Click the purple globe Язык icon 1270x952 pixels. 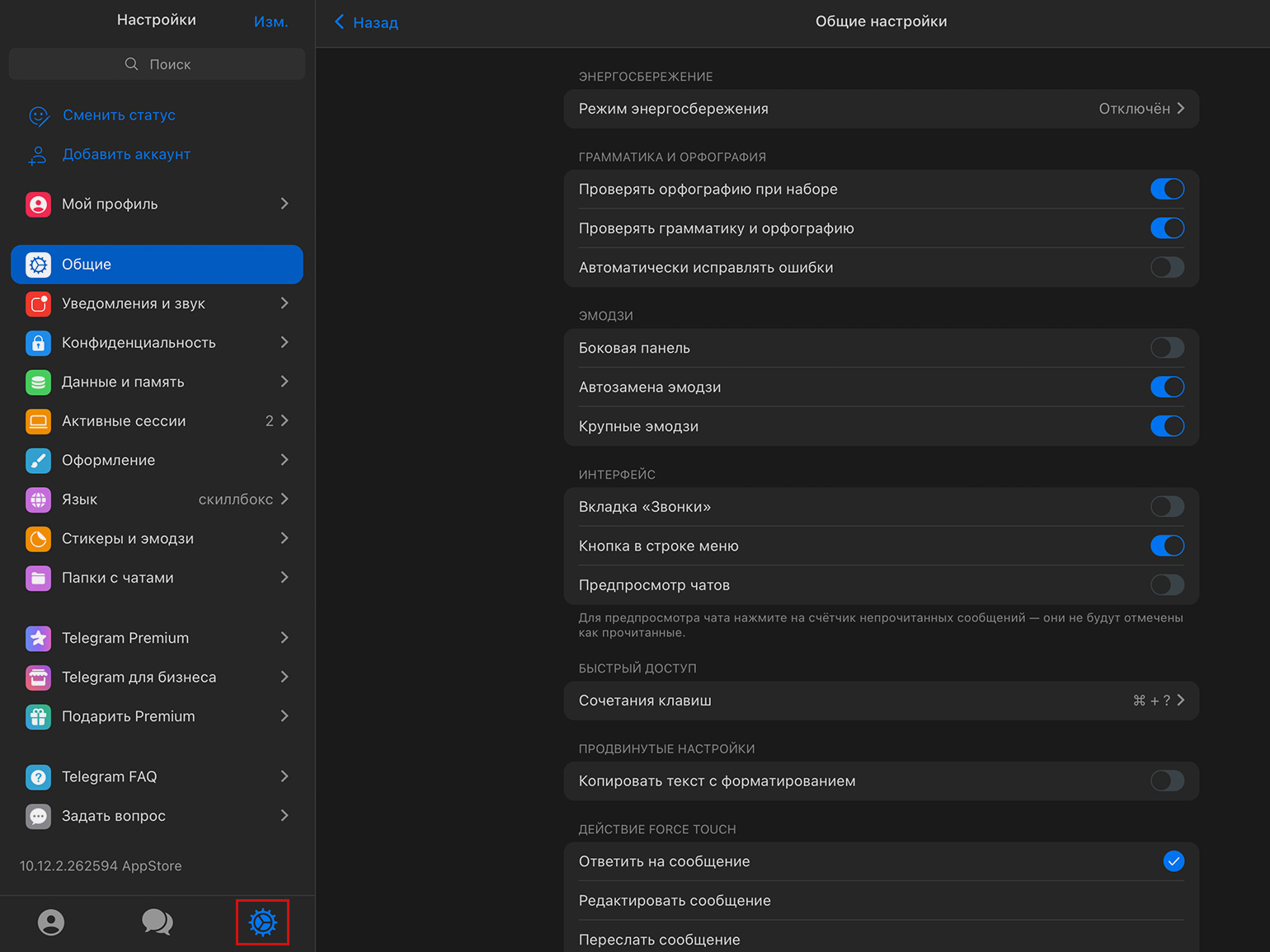(x=38, y=499)
